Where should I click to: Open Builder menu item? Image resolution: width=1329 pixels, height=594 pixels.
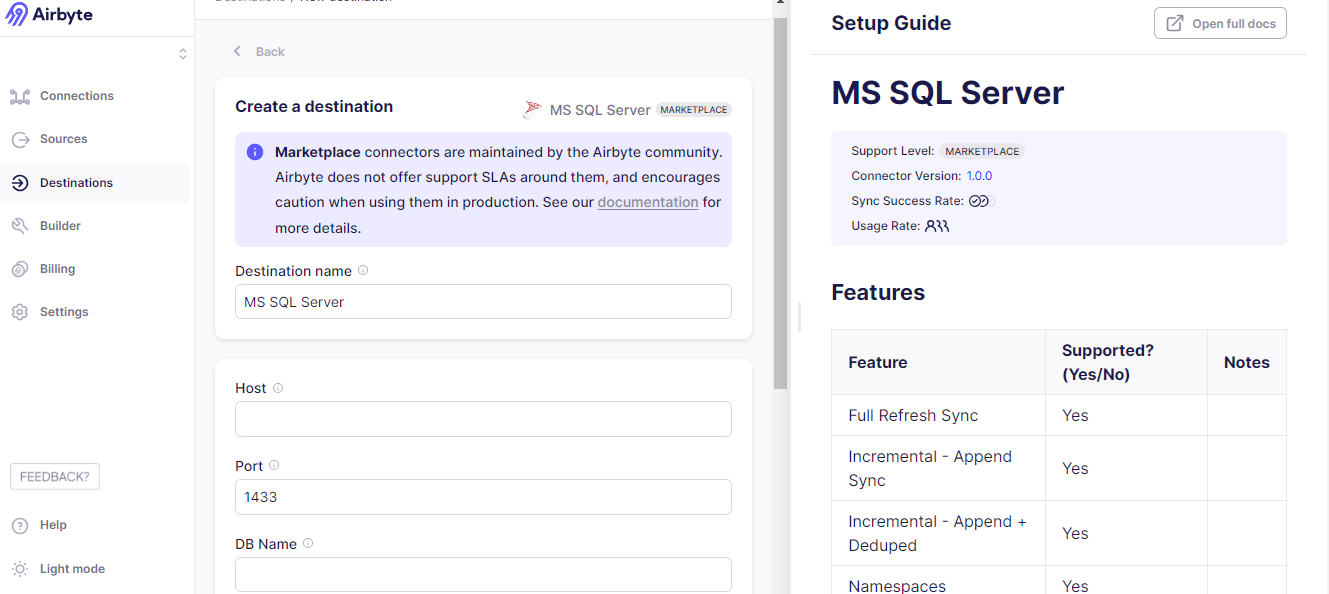pyautogui.click(x=60, y=226)
